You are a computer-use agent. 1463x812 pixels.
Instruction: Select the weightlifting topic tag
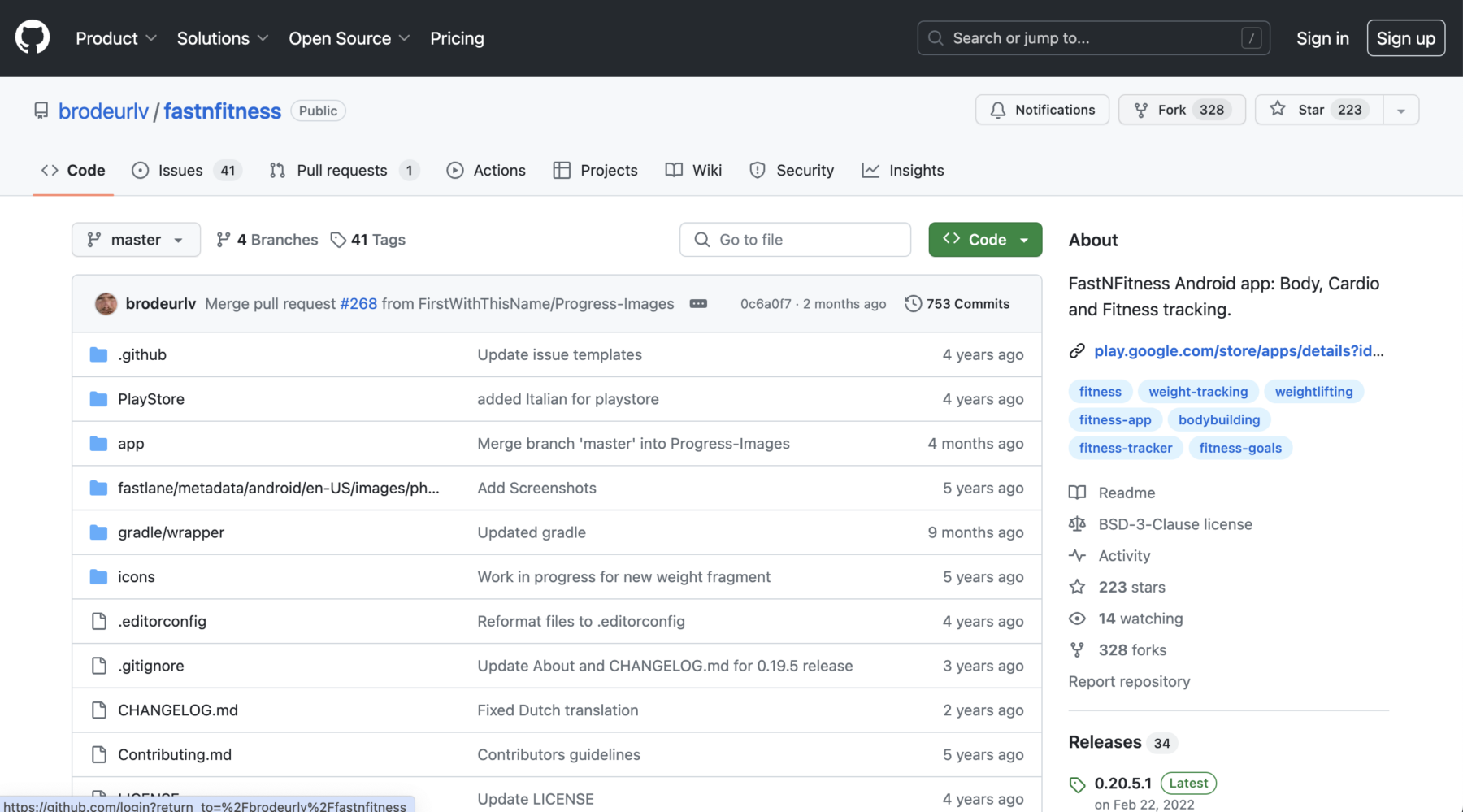(x=1313, y=392)
